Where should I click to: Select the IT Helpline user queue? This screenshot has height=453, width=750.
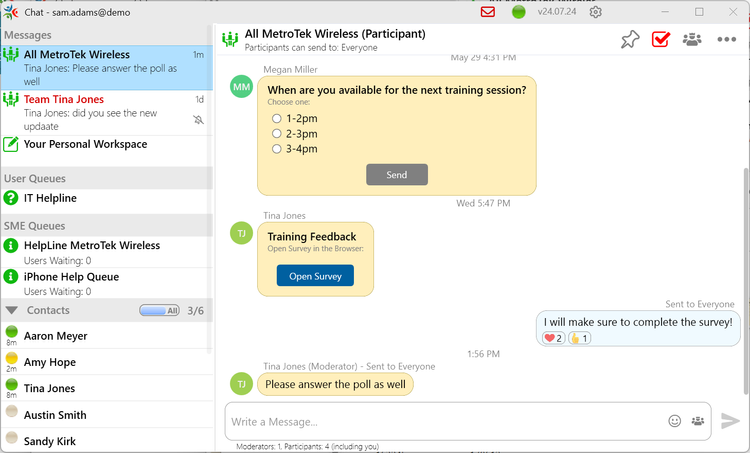(106, 198)
